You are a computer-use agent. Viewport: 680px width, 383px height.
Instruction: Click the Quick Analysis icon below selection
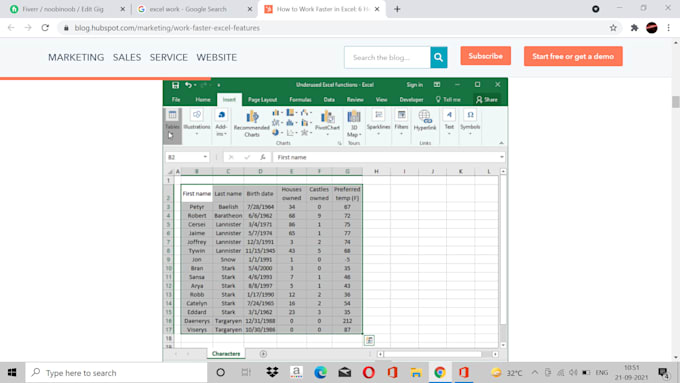click(x=369, y=340)
